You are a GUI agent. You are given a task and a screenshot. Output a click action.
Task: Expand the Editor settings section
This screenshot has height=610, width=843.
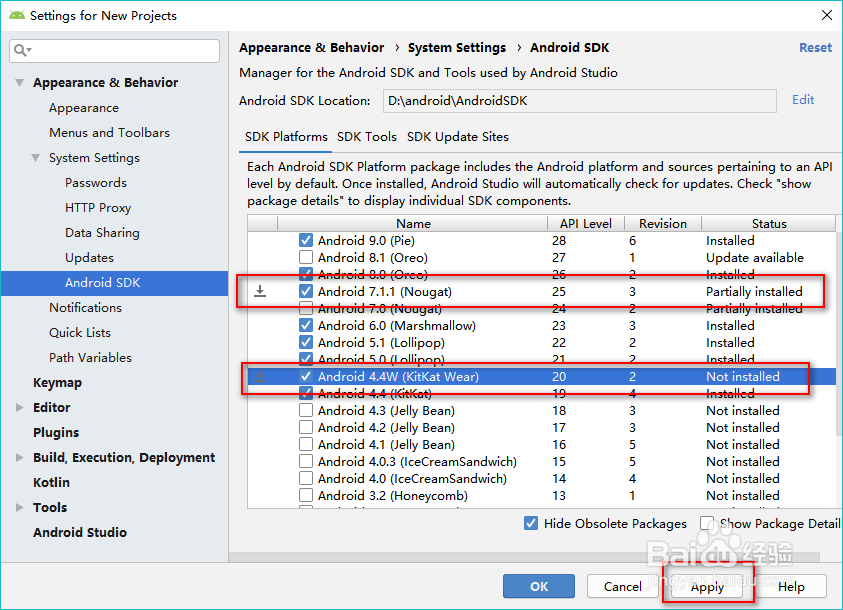pos(19,408)
